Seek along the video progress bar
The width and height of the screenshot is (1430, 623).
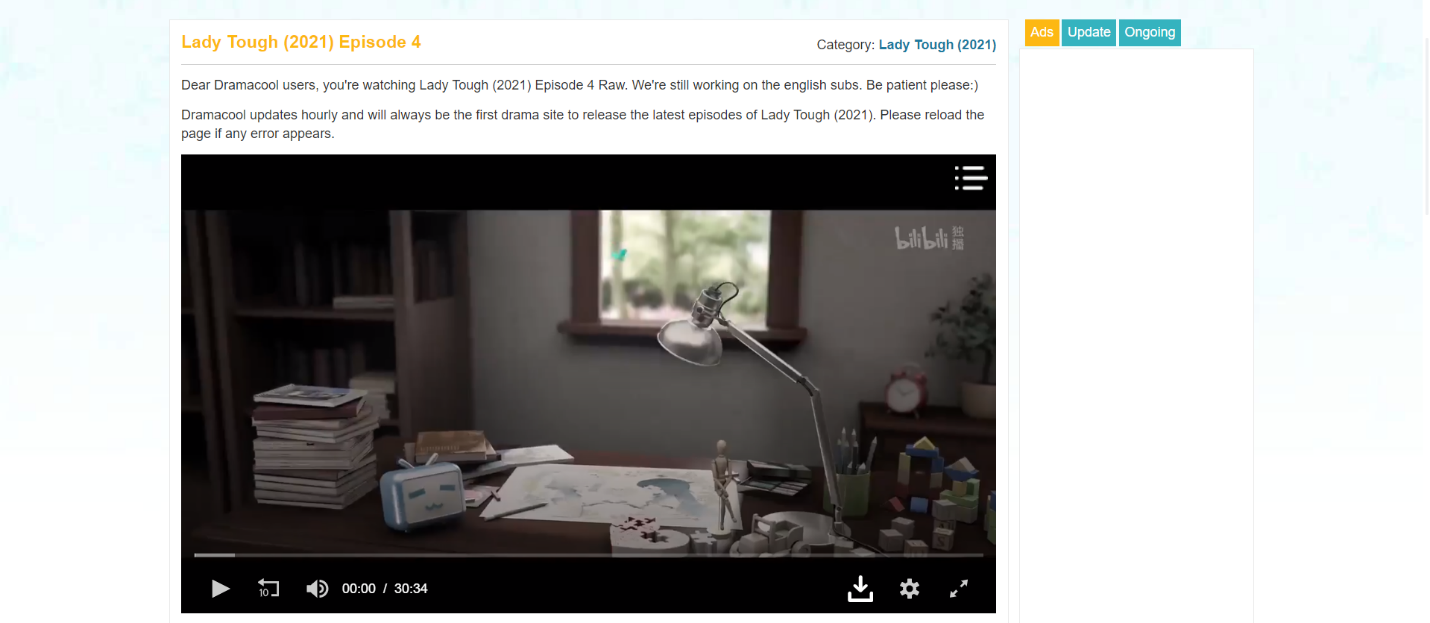coord(588,554)
